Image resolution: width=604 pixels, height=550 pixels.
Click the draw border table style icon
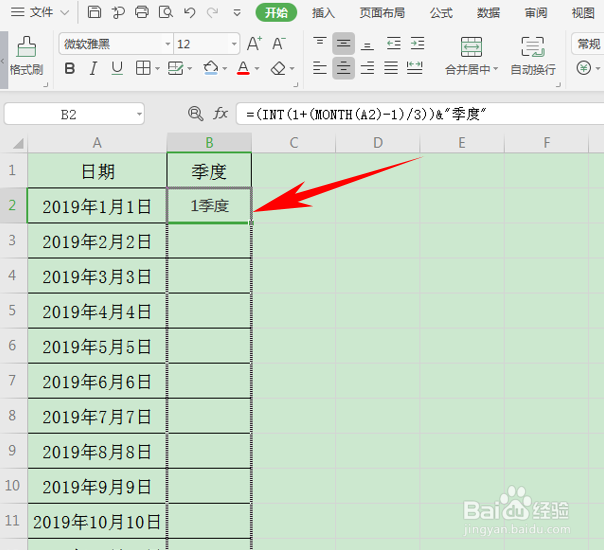click(x=175, y=69)
